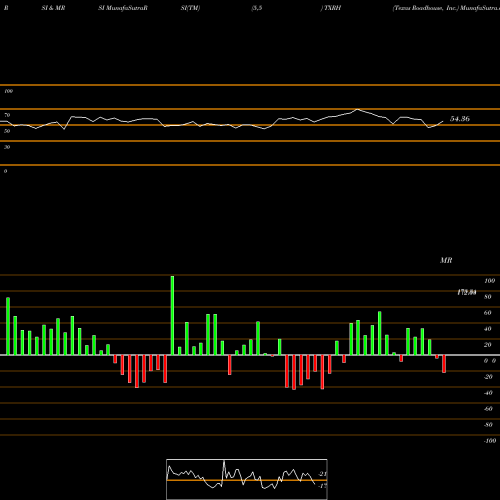Click the -60 label on the MR axis
This screenshot has width=500, height=500.
coord(488,409)
